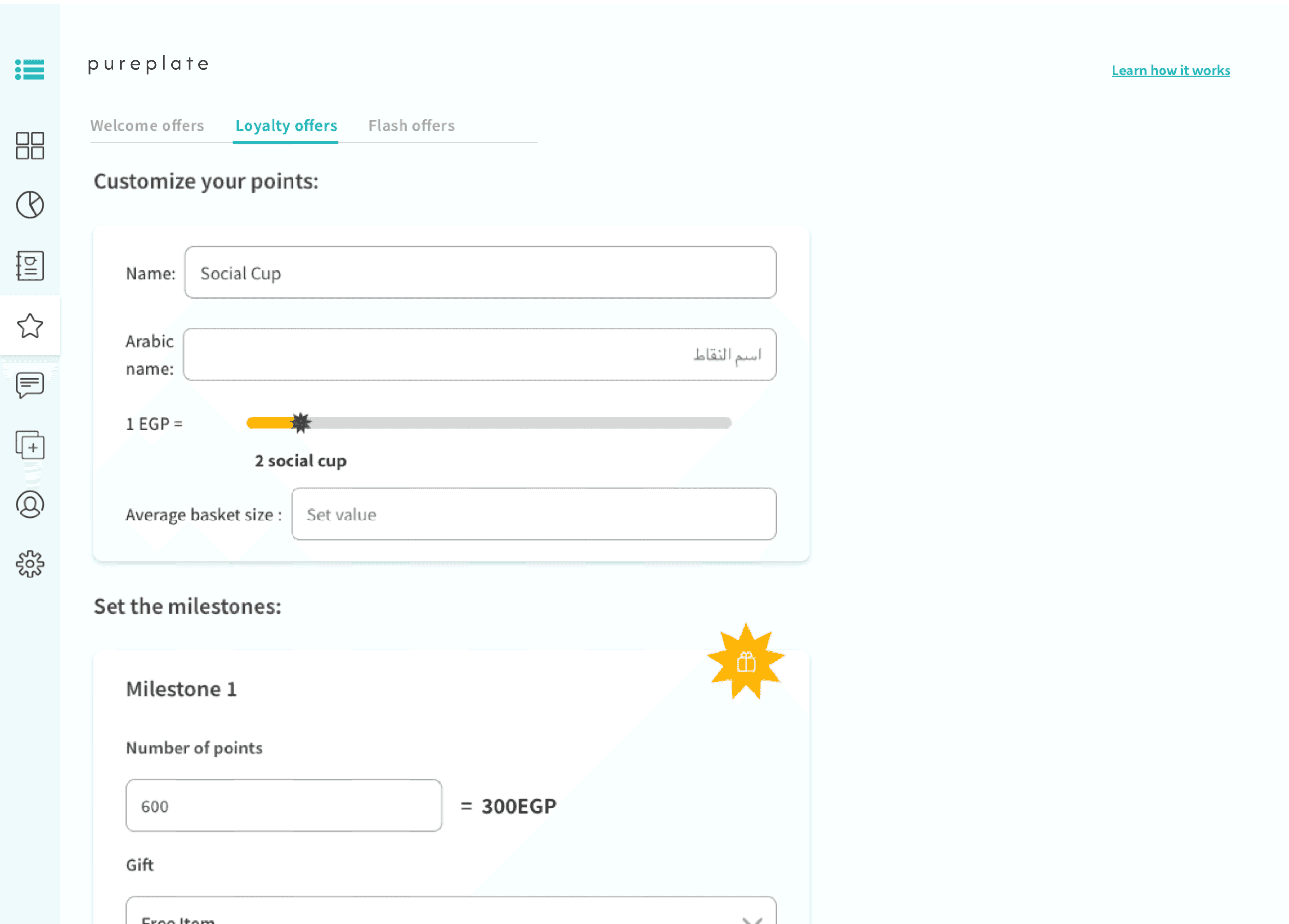Open the Learn how it works link

[x=1170, y=70]
